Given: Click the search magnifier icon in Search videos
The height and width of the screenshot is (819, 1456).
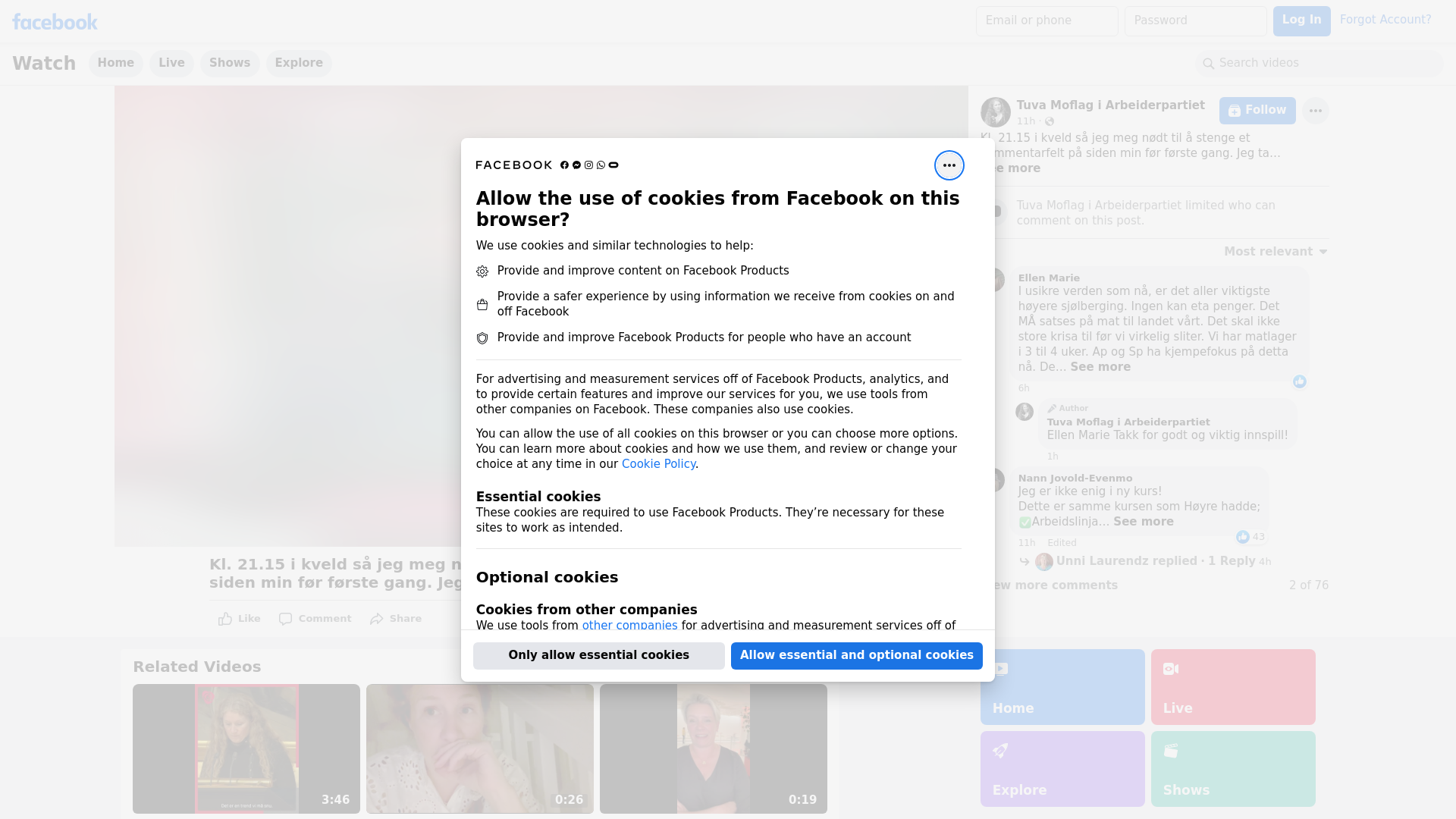Looking at the screenshot, I should click(x=1209, y=64).
